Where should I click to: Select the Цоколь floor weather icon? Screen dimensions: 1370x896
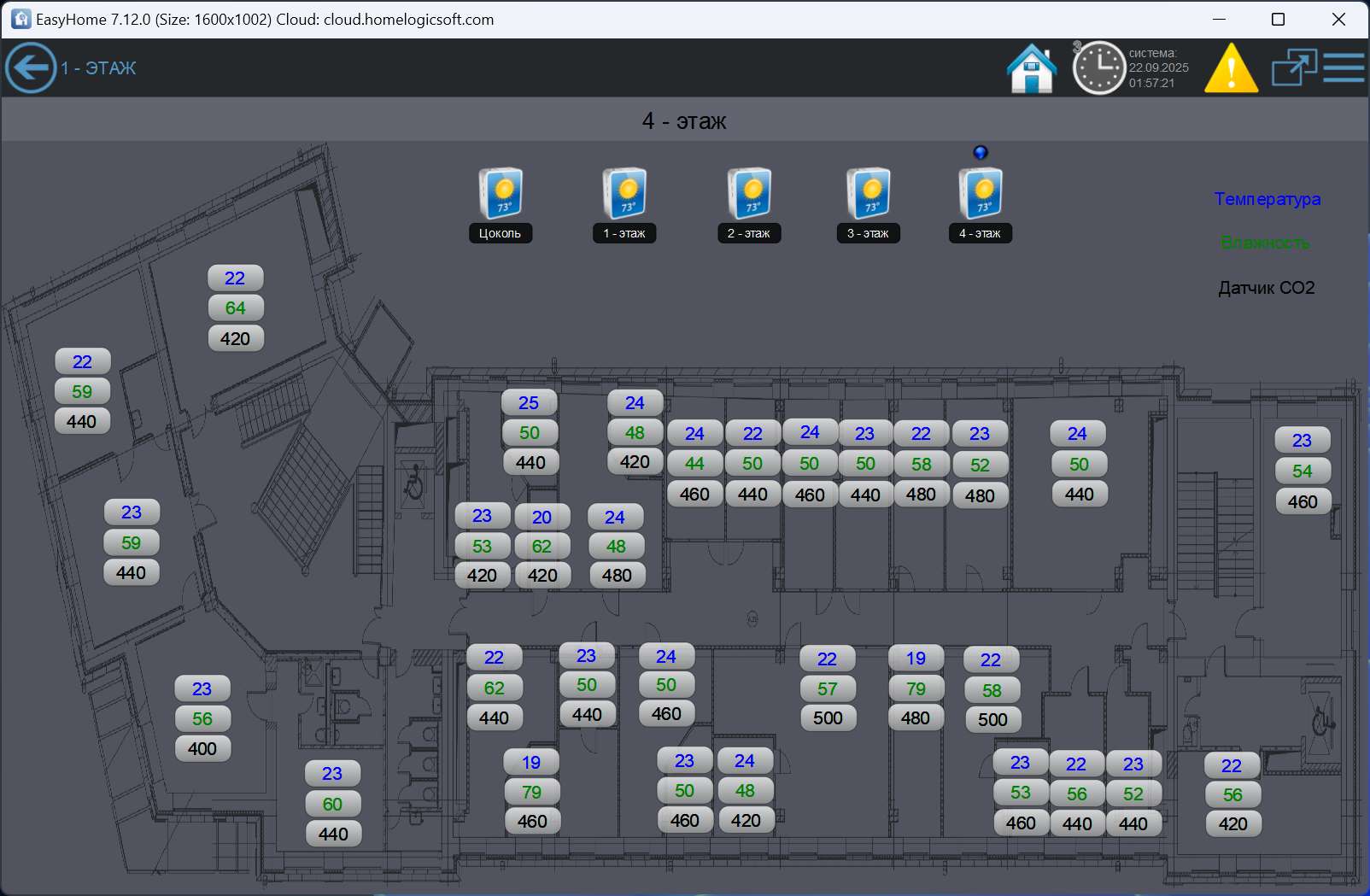(x=501, y=193)
